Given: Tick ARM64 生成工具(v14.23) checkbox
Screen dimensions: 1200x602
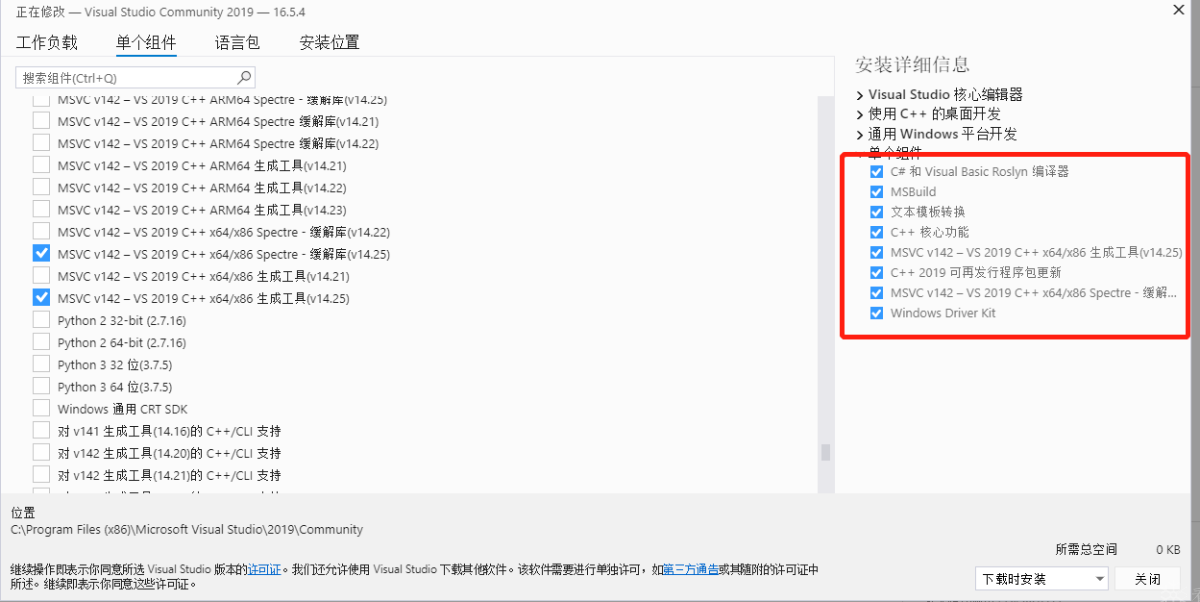Looking at the screenshot, I should pos(41,209).
